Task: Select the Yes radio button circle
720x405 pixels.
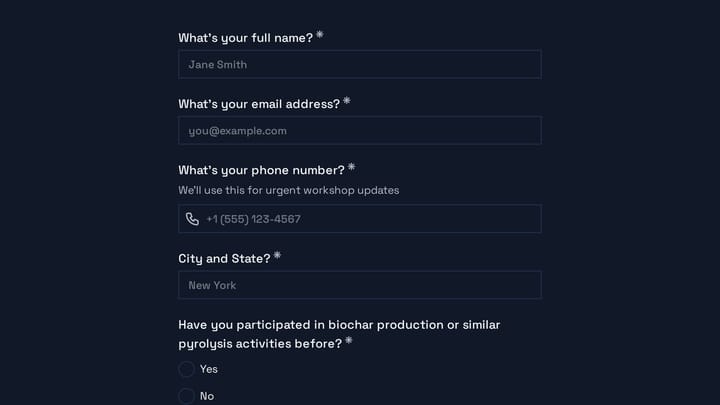Action: click(x=186, y=369)
